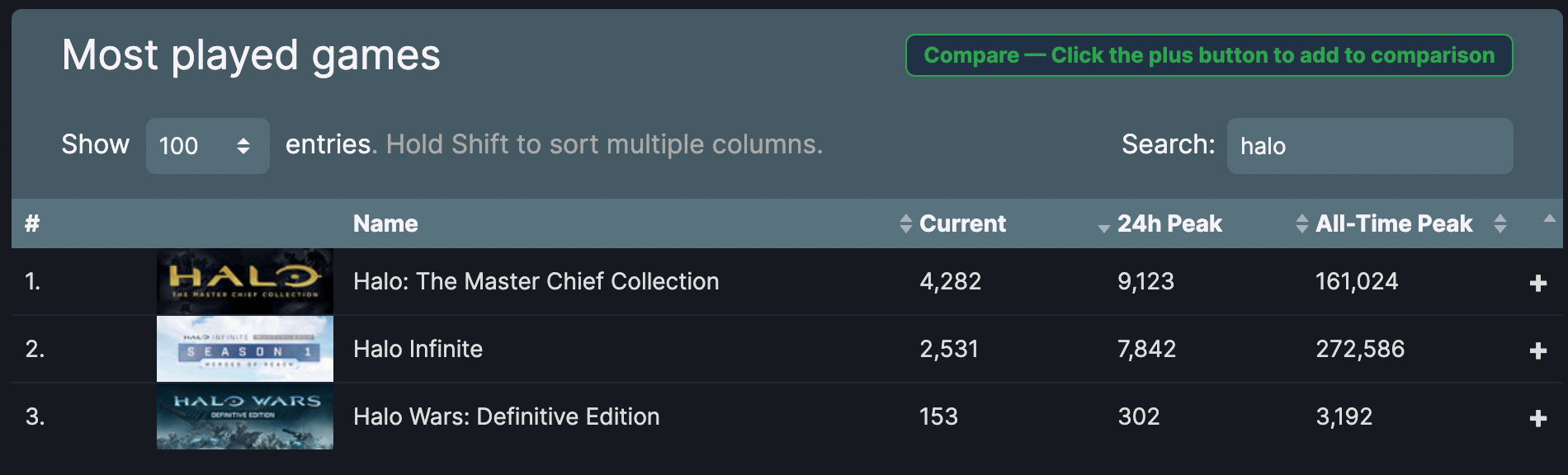Open Halo Wars: Definitive Edition link
This screenshot has width=1568, height=475.
506,416
